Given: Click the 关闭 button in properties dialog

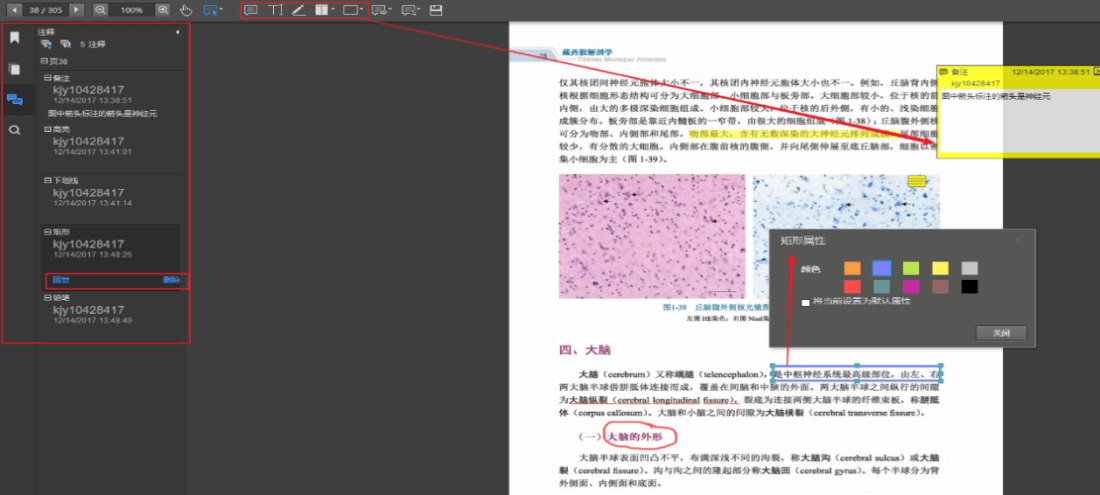Looking at the screenshot, I should 1001,332.
